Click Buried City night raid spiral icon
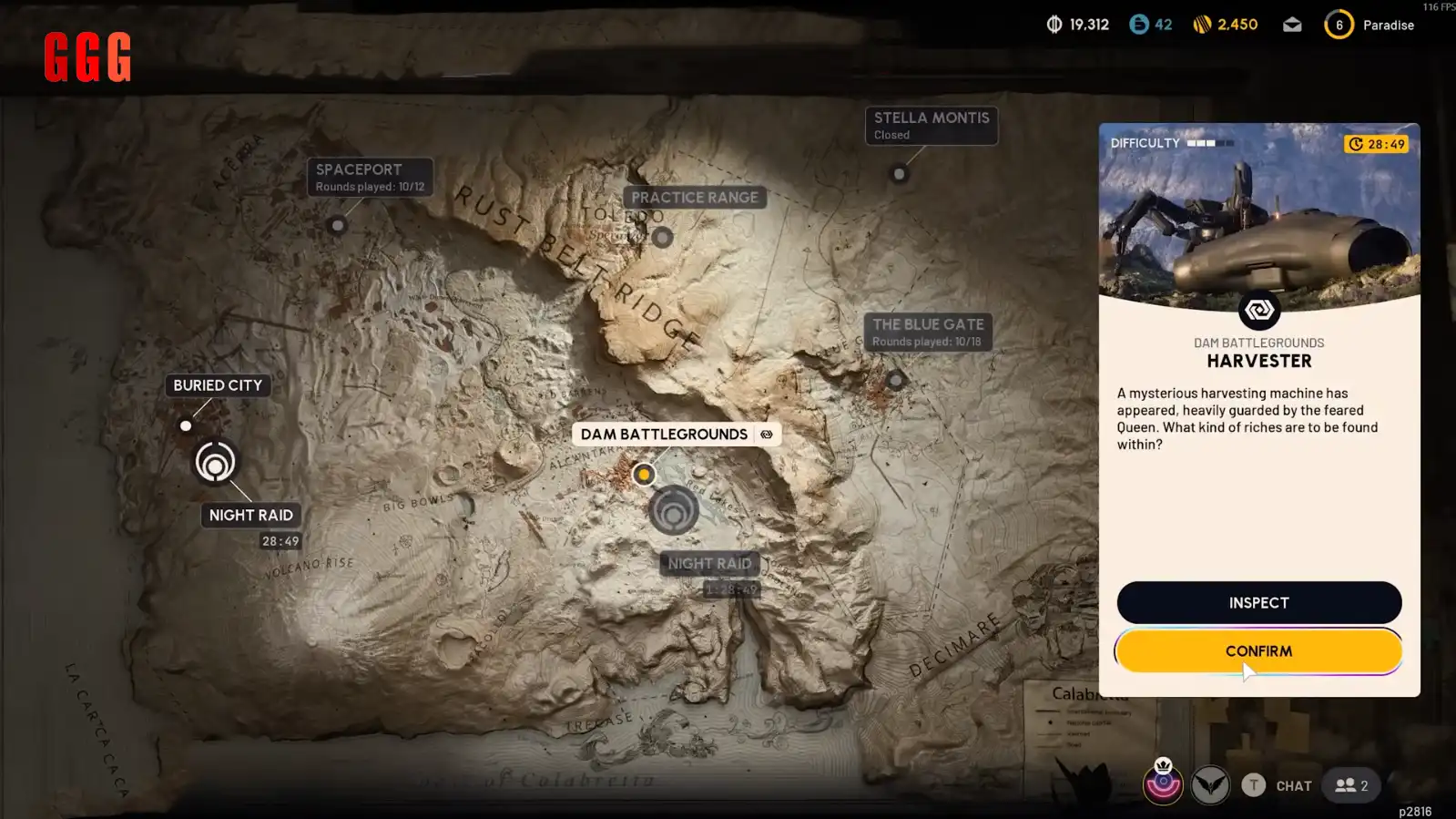This screenshot has width=1456, height=819. point(215,463)
